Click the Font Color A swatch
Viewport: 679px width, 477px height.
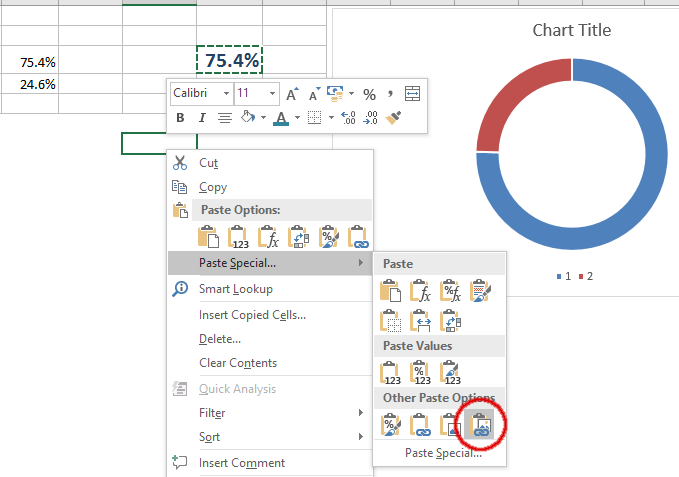click(x=280, y=118)
